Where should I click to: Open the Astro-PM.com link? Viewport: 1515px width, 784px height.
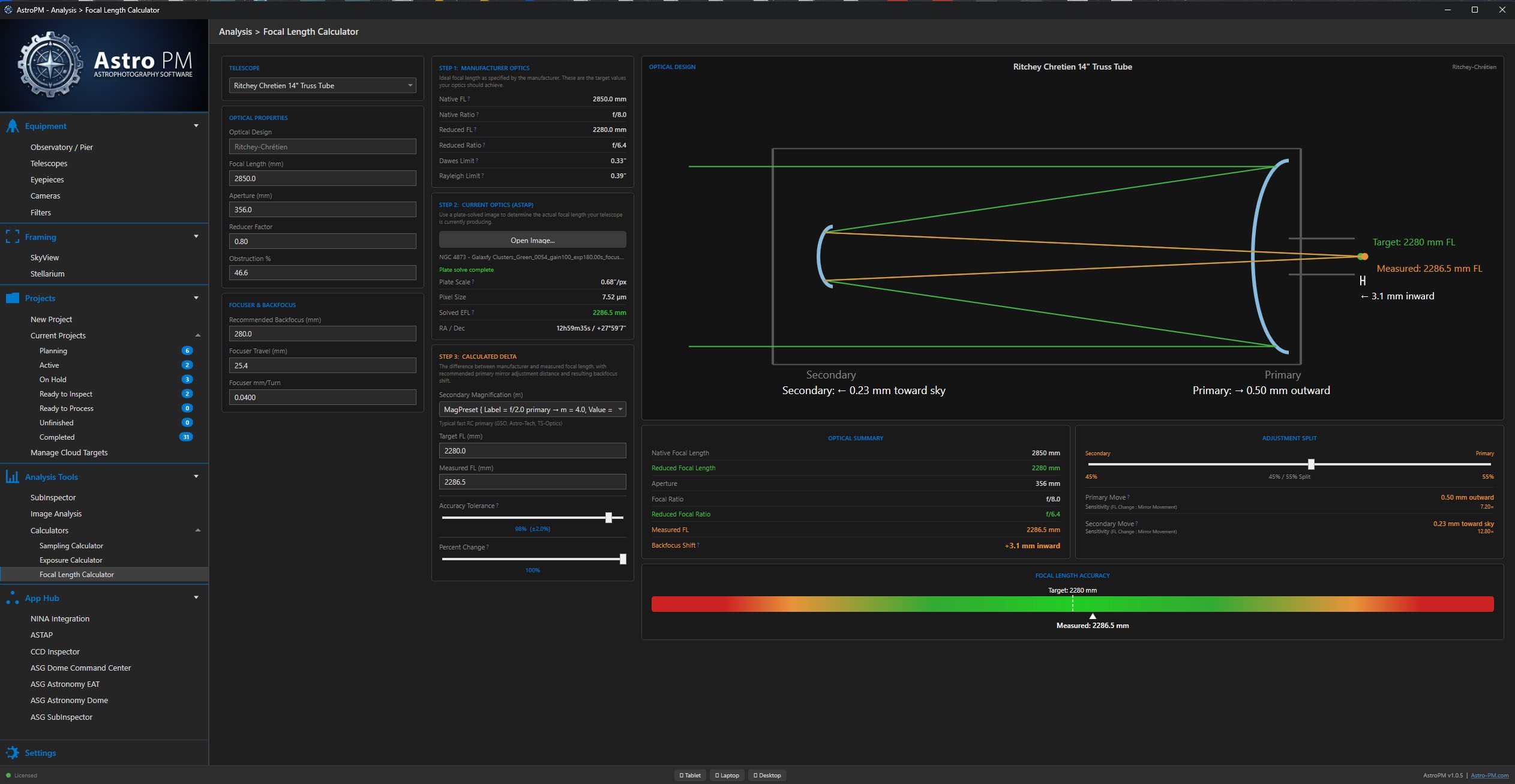[1489, 775]
